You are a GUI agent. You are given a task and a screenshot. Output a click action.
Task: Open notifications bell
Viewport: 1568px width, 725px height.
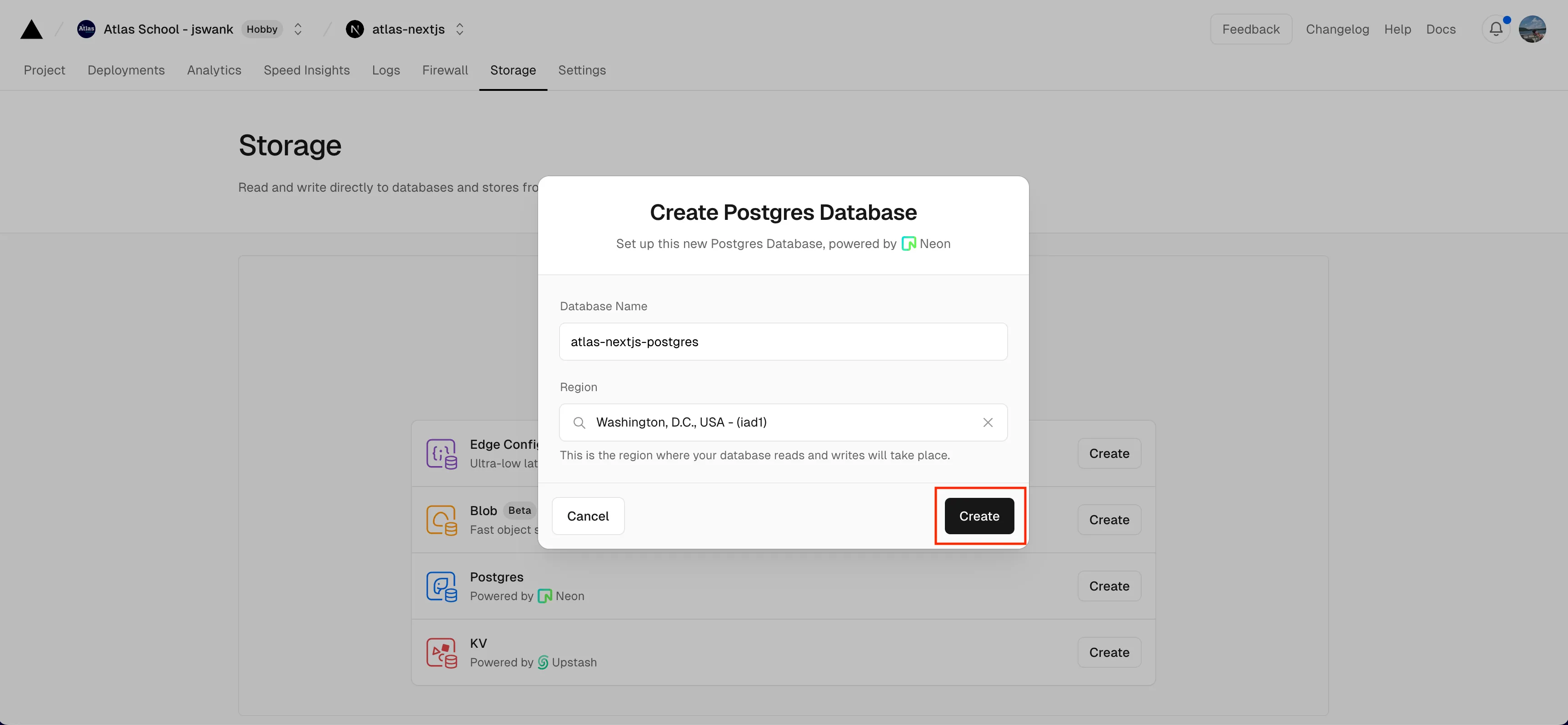coord(1496,29)
